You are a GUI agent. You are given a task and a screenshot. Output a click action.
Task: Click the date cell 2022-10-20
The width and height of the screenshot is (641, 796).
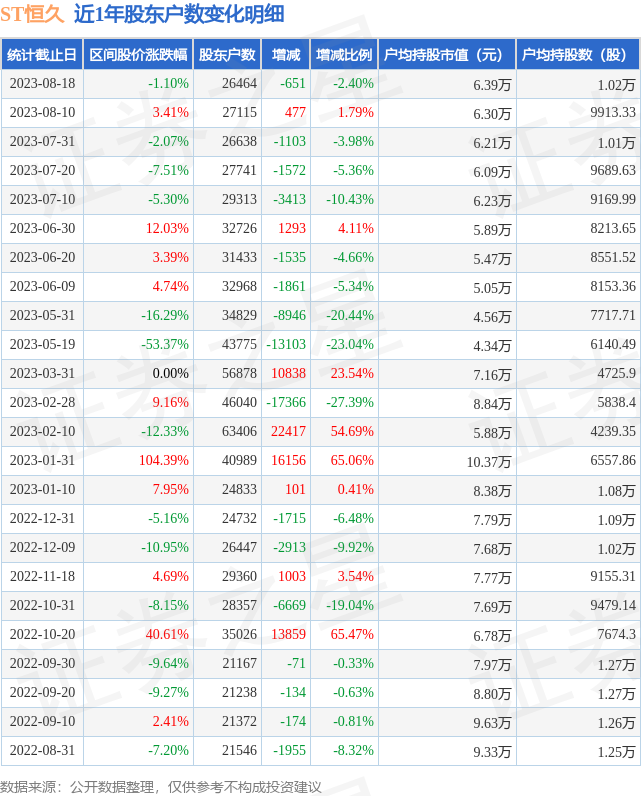[42, 634]
